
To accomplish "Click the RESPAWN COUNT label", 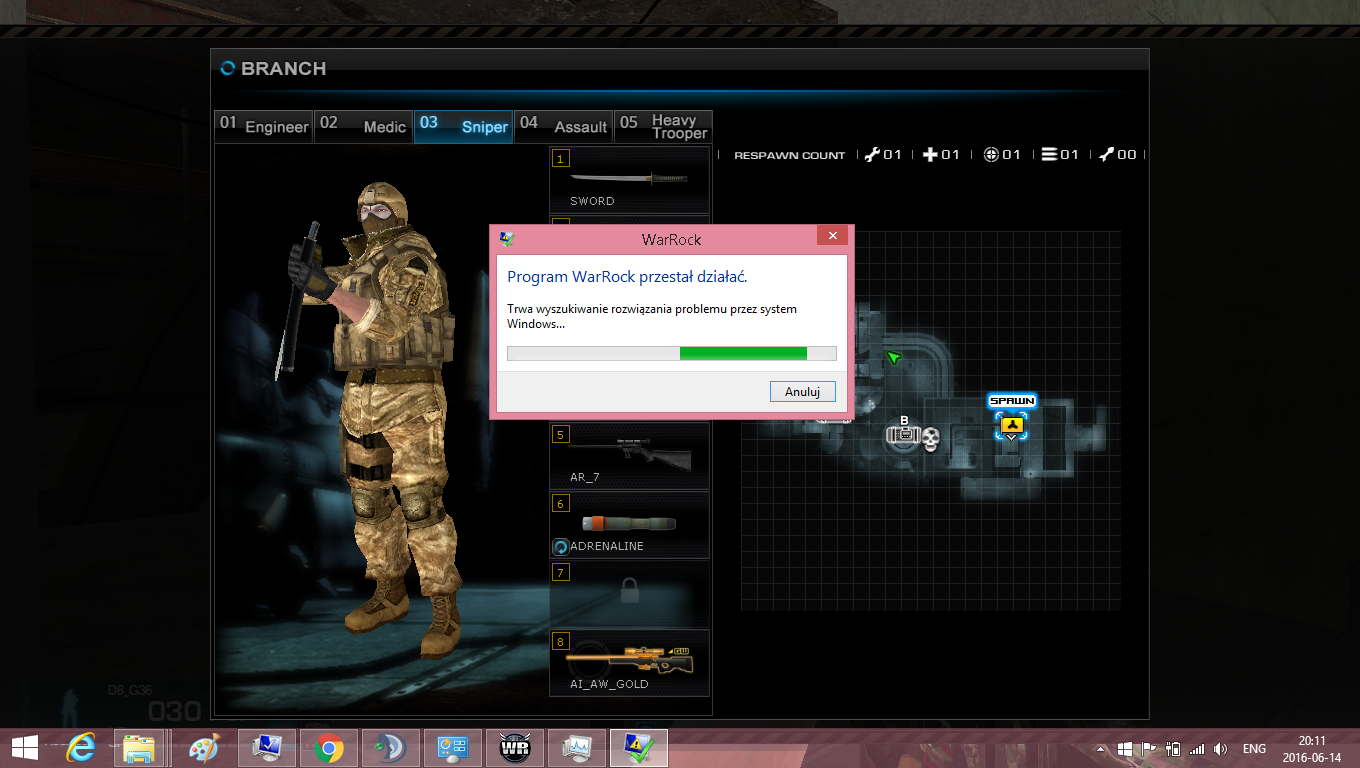I will [x=790, y=155].
